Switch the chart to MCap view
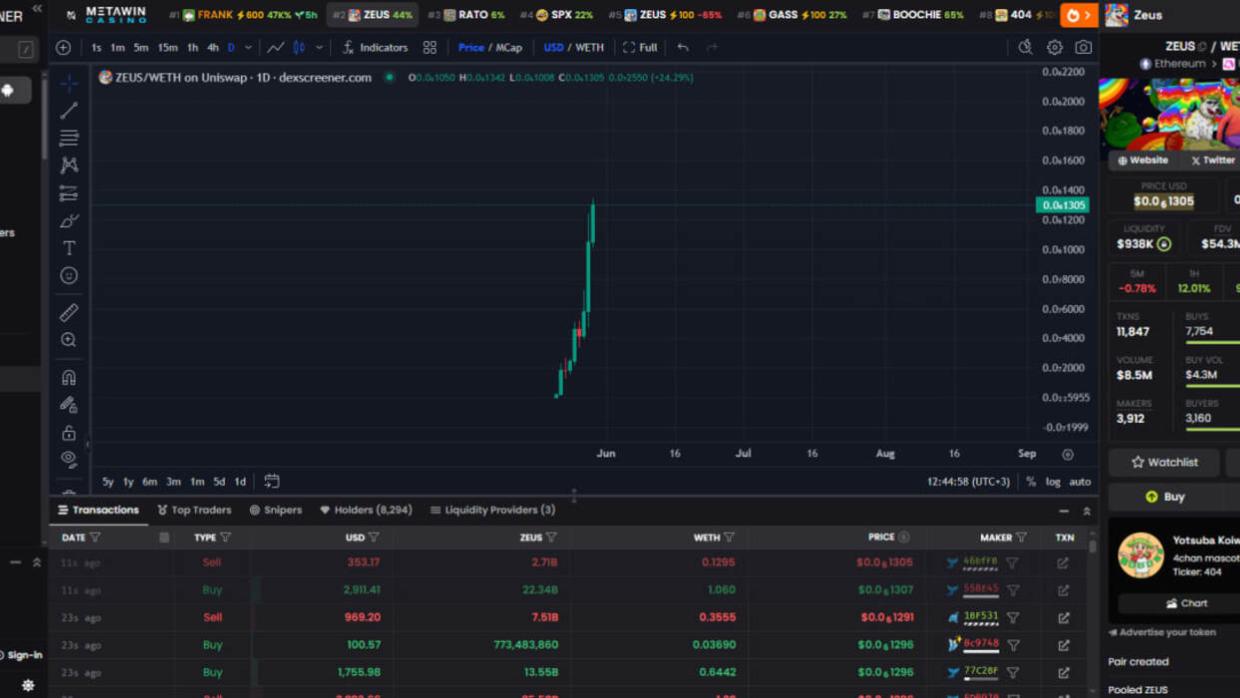This screenshot has width=1240, height=698. 509,47
